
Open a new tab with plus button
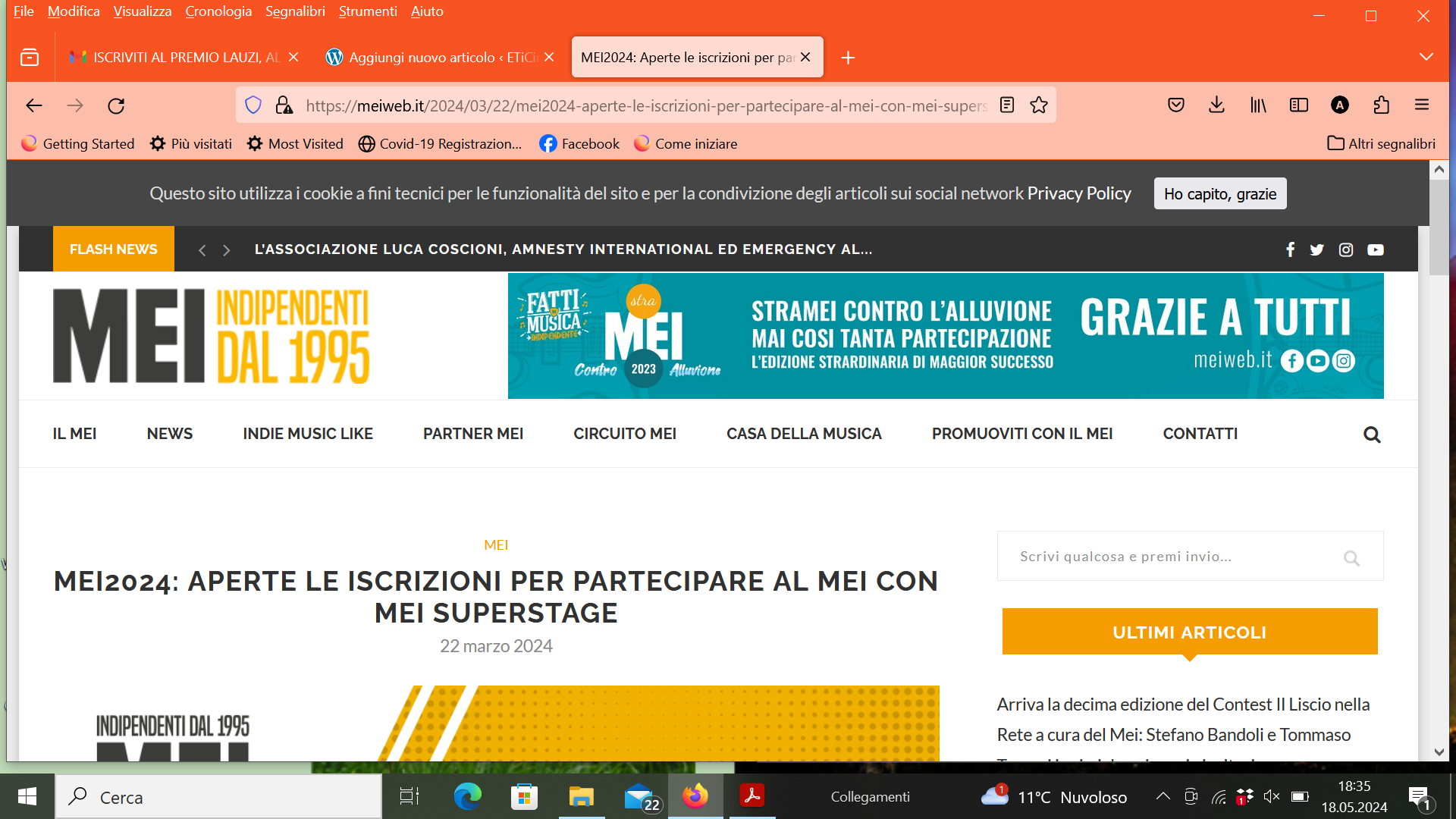(848, 58)
